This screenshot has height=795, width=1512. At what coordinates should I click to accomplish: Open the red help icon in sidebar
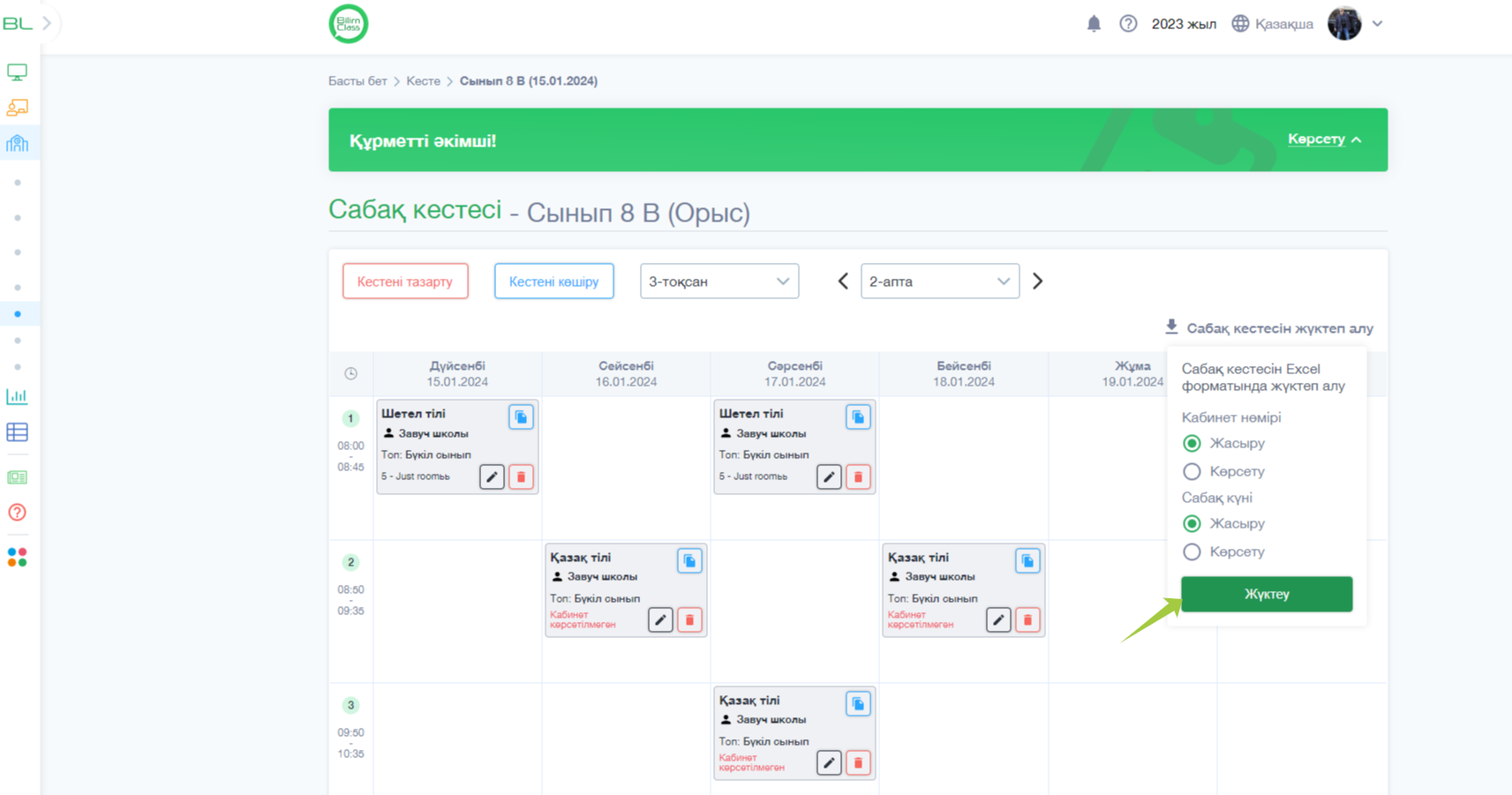click(17, 513)
